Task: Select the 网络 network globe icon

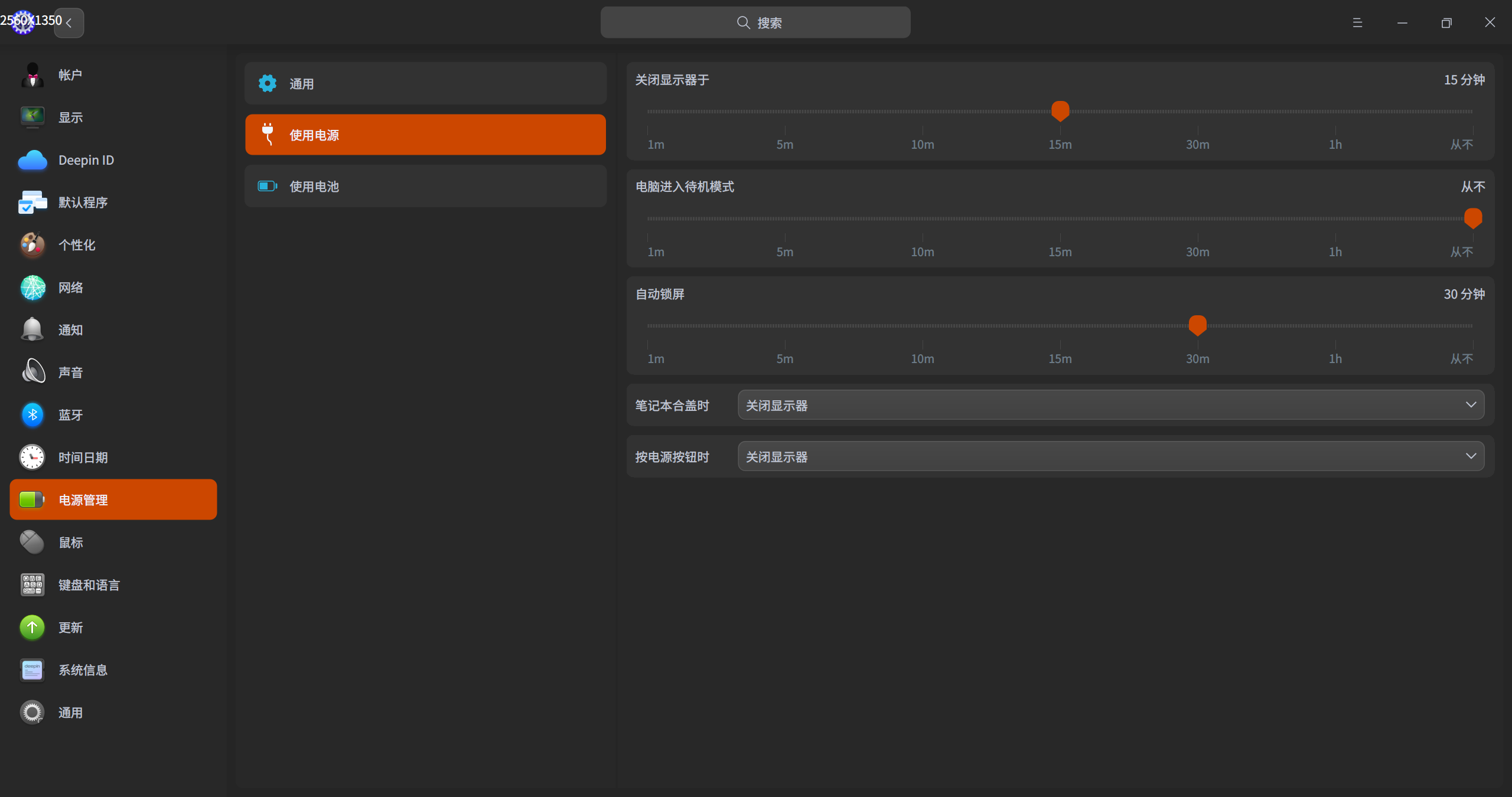Action: pyautogui.click(x=32, y=288)
